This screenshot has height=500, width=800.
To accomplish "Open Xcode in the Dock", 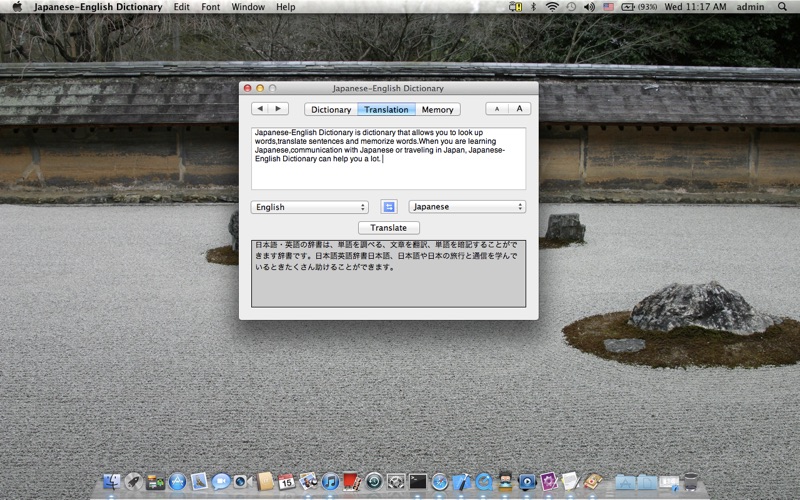I will 462,481.
